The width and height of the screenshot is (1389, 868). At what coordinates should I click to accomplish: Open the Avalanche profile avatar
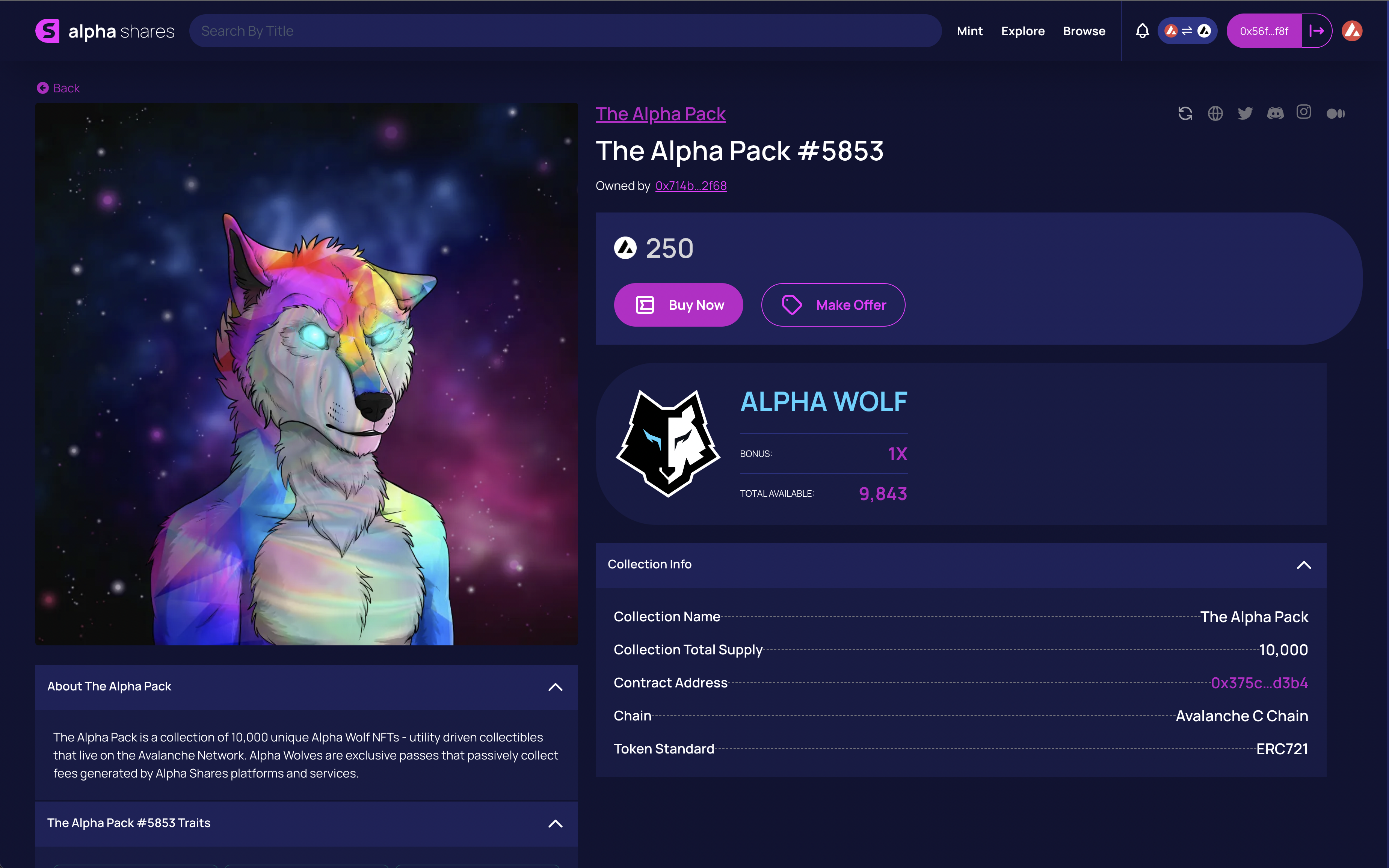1352,31
